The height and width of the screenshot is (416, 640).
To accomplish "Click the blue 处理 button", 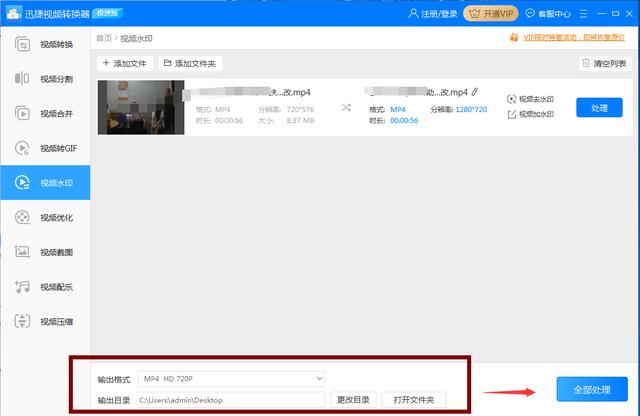I will tap(599, 108).
